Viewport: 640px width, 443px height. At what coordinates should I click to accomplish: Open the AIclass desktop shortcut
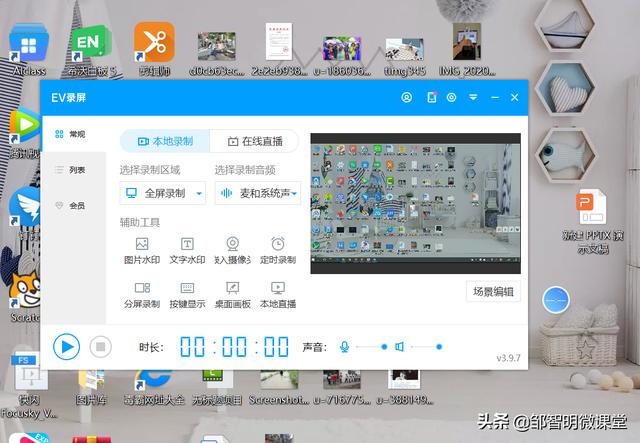point(29,50)
